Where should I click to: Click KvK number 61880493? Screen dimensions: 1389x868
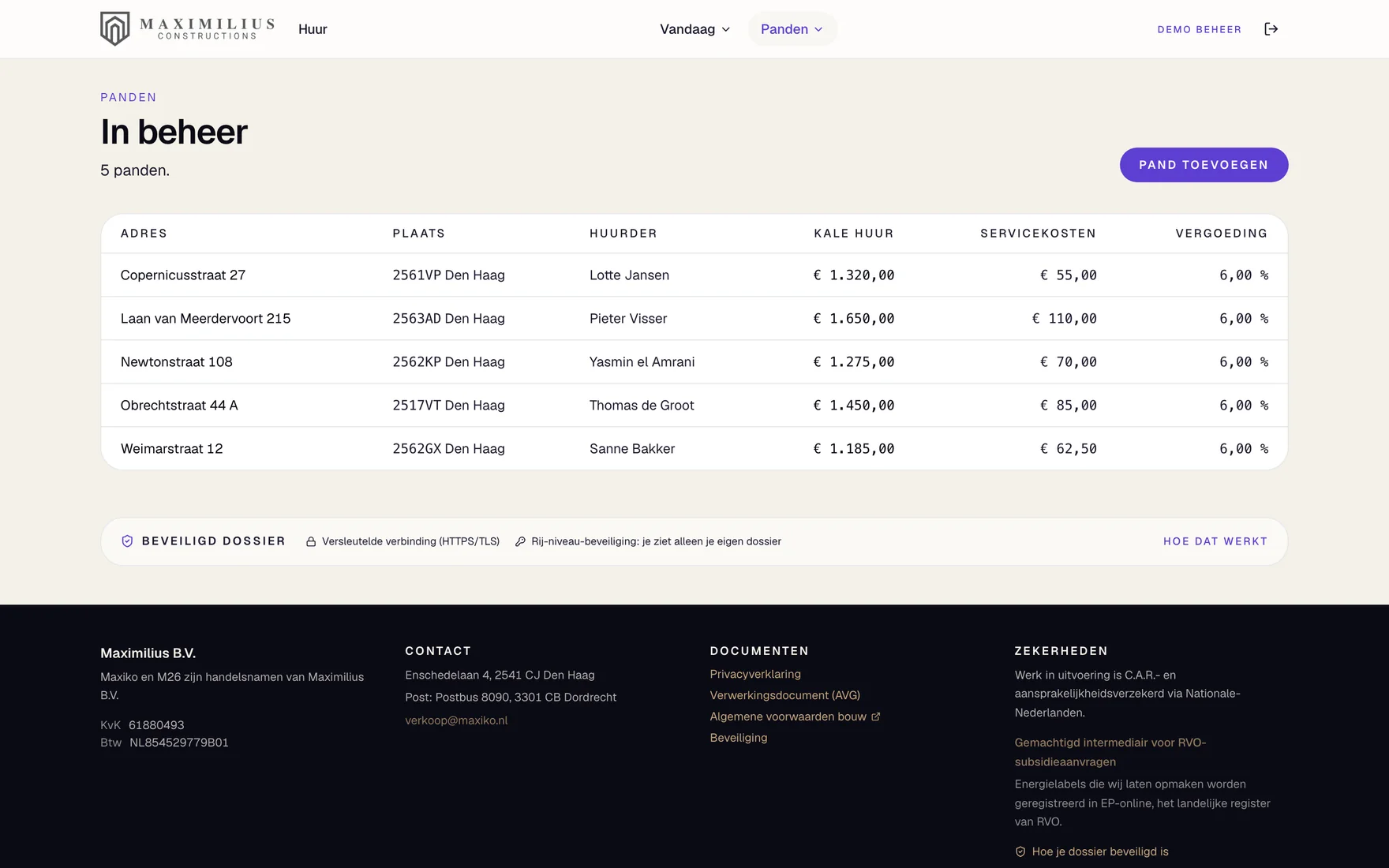coord(156,725)
